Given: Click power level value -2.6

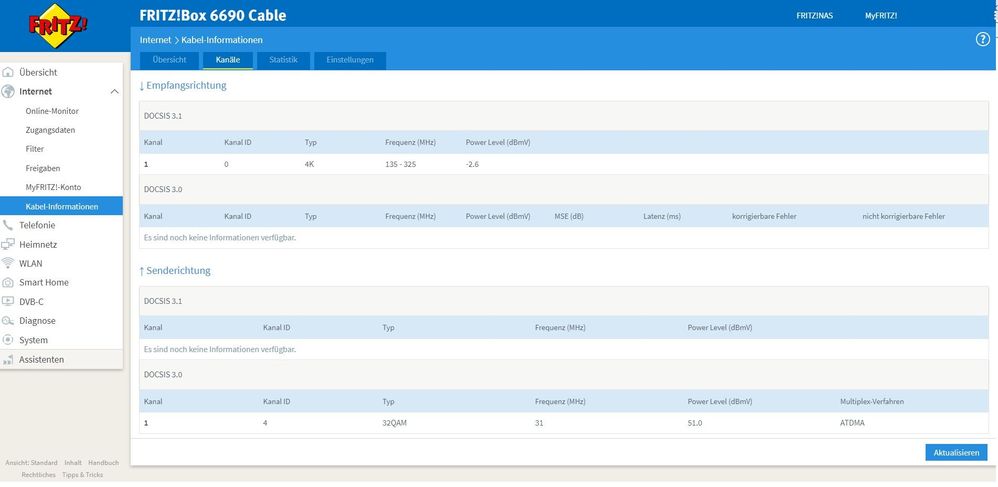Looking at the screenshot, I should pos(474,164).
